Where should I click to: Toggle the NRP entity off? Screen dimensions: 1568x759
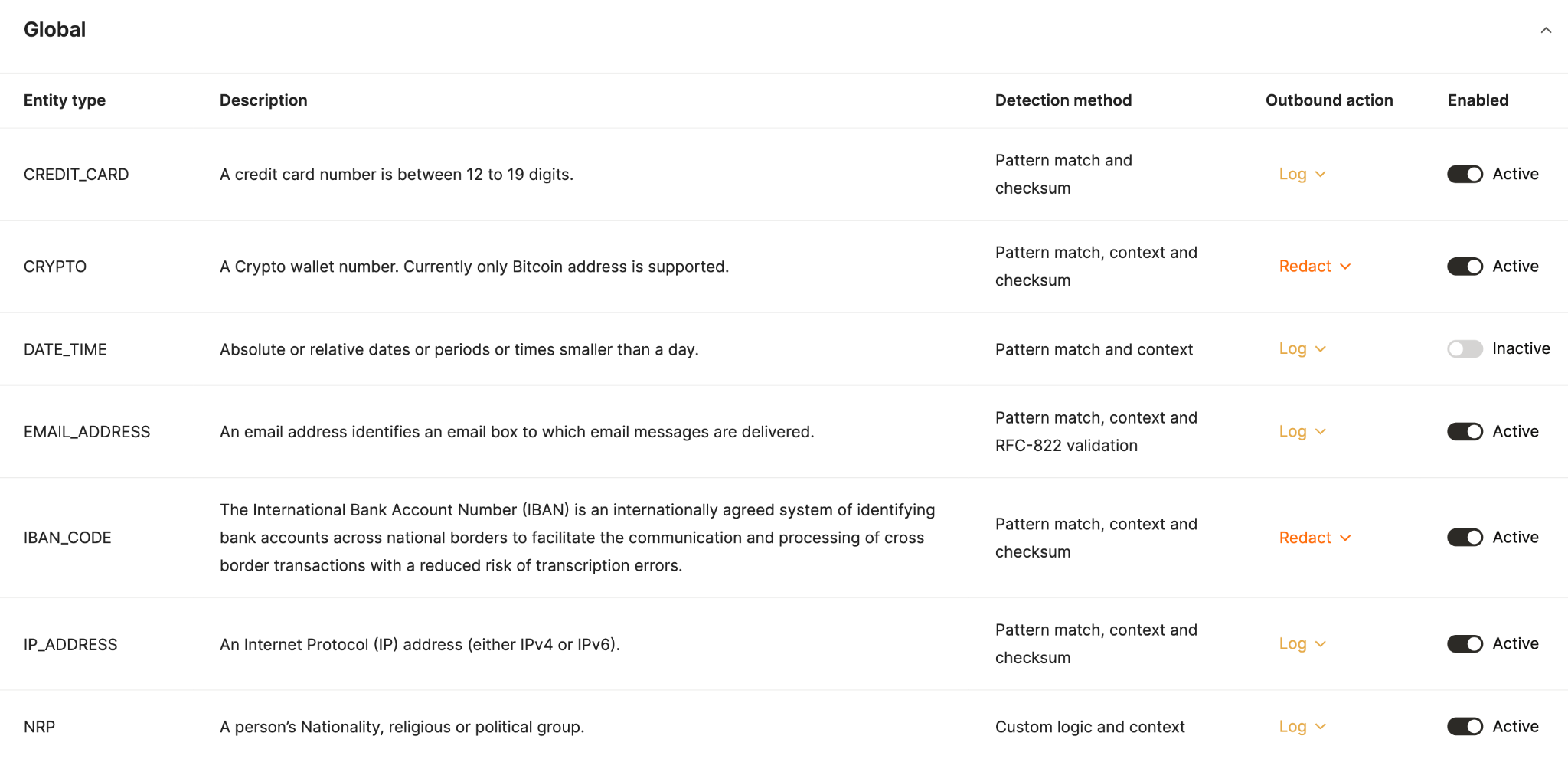coord(1465,727)
